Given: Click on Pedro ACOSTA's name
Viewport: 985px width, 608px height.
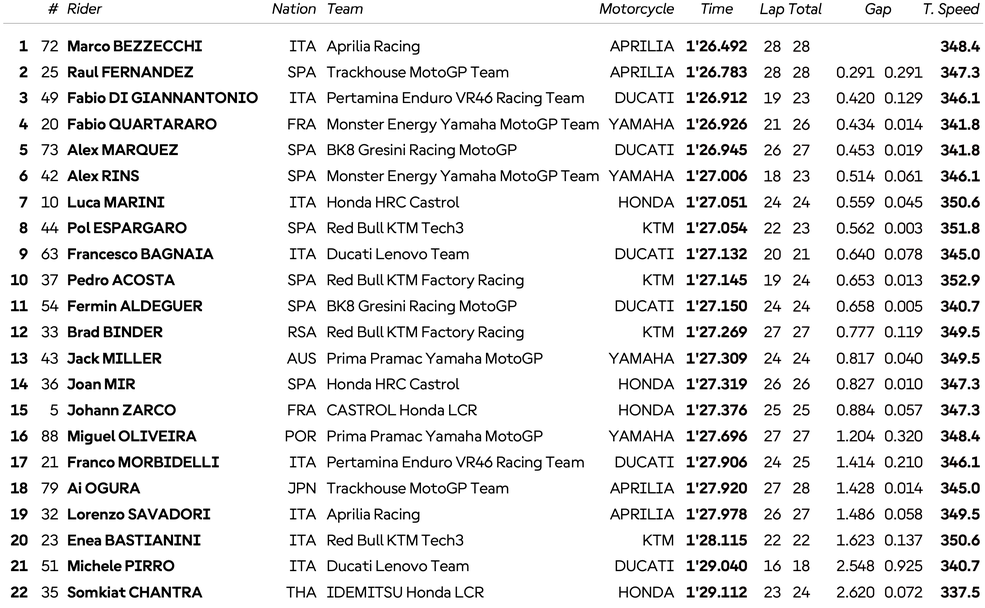Looking at the screenshot, I should coord(120,280).
